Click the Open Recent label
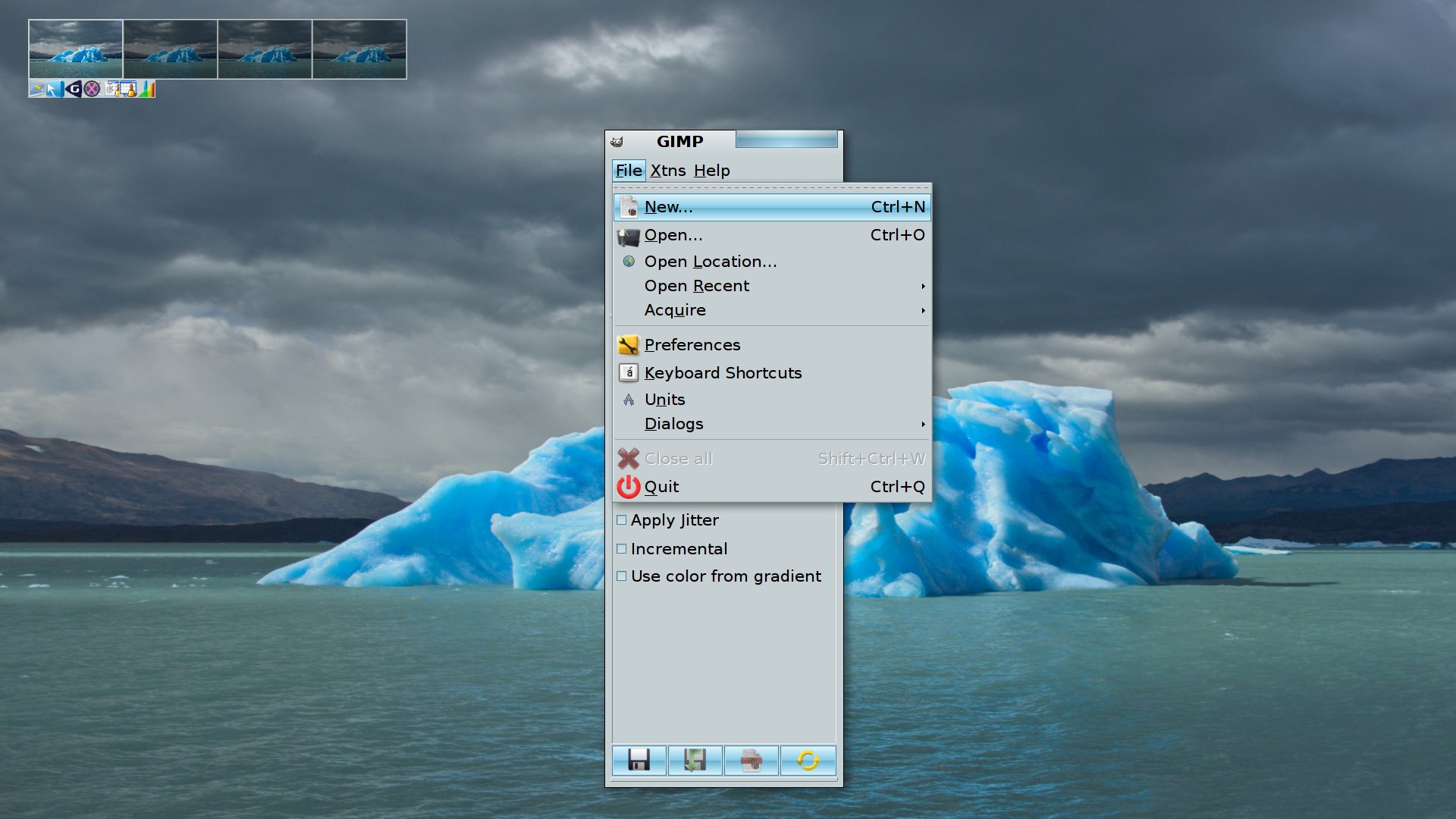 click(x=697, y=286)
